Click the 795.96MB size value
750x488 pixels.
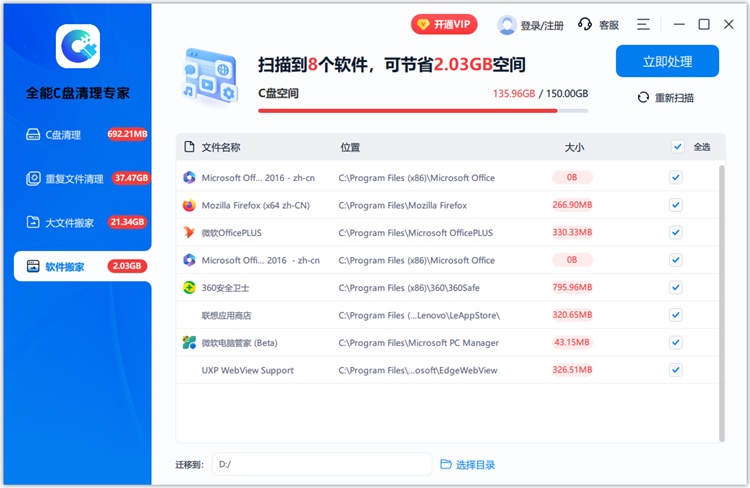(572, 288)
